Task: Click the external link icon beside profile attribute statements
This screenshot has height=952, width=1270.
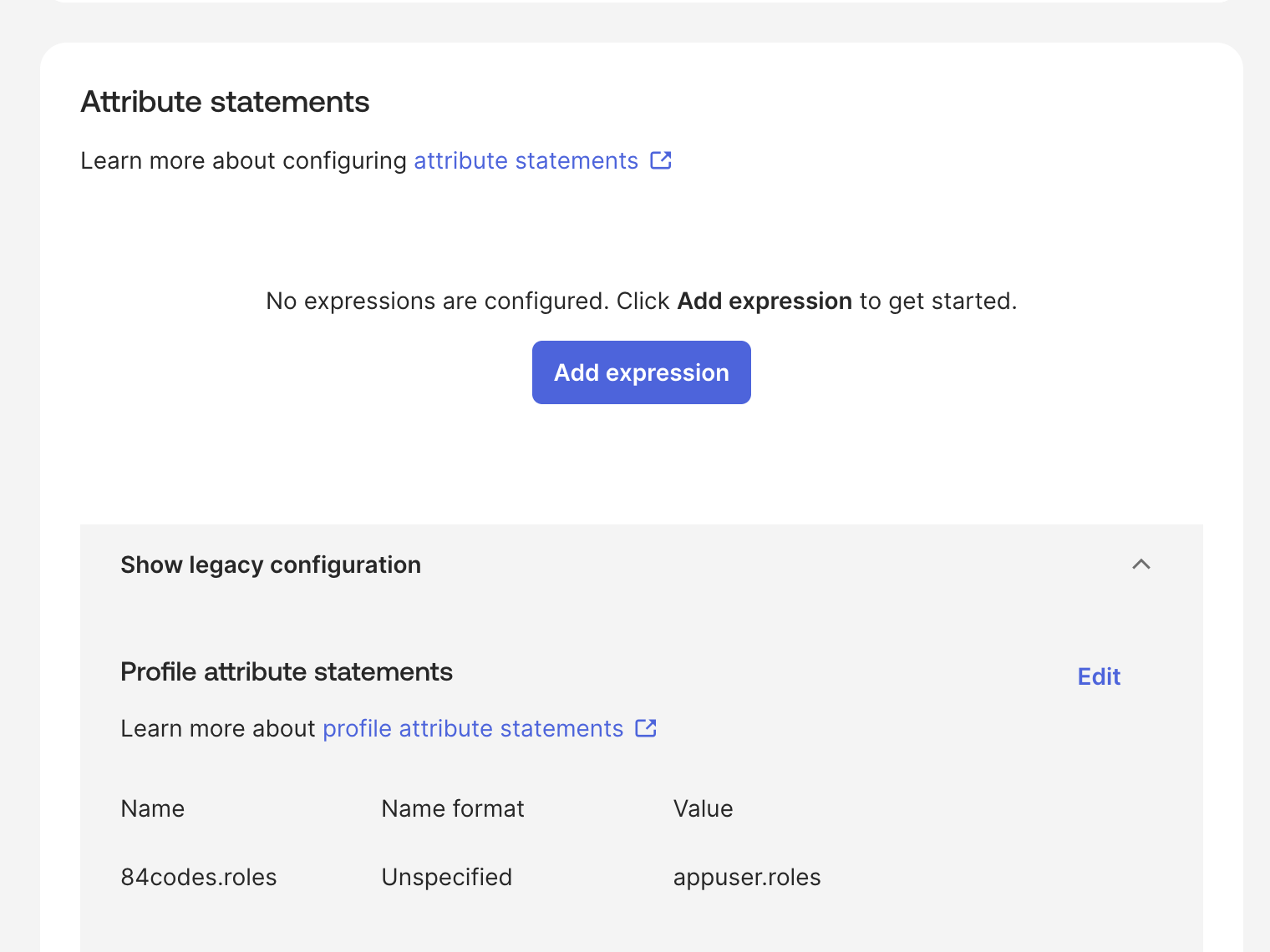Action: [x=645, y=728]
